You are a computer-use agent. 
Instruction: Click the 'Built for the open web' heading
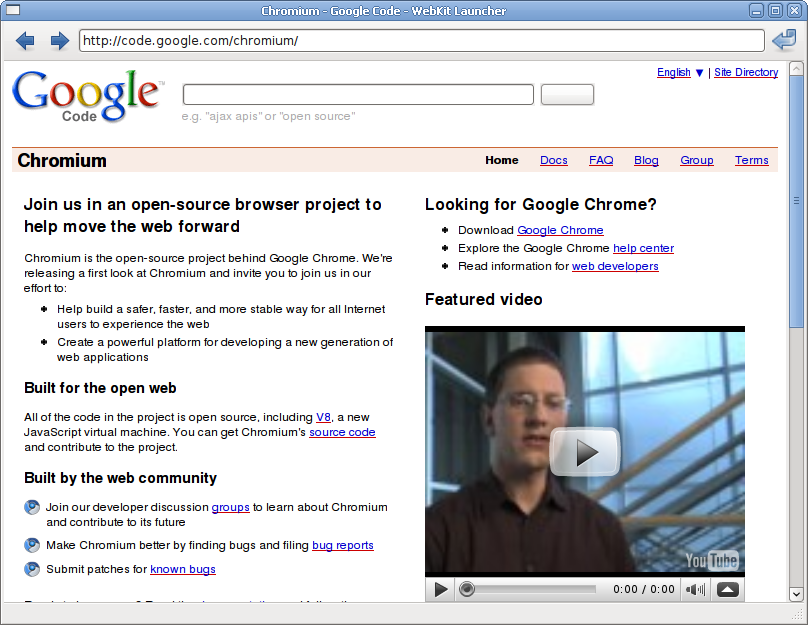[x=100, y=388]
